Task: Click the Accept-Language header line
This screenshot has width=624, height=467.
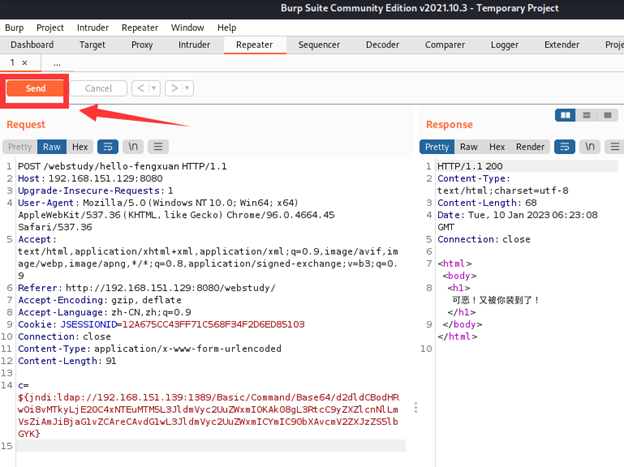Action: point(104,313)
